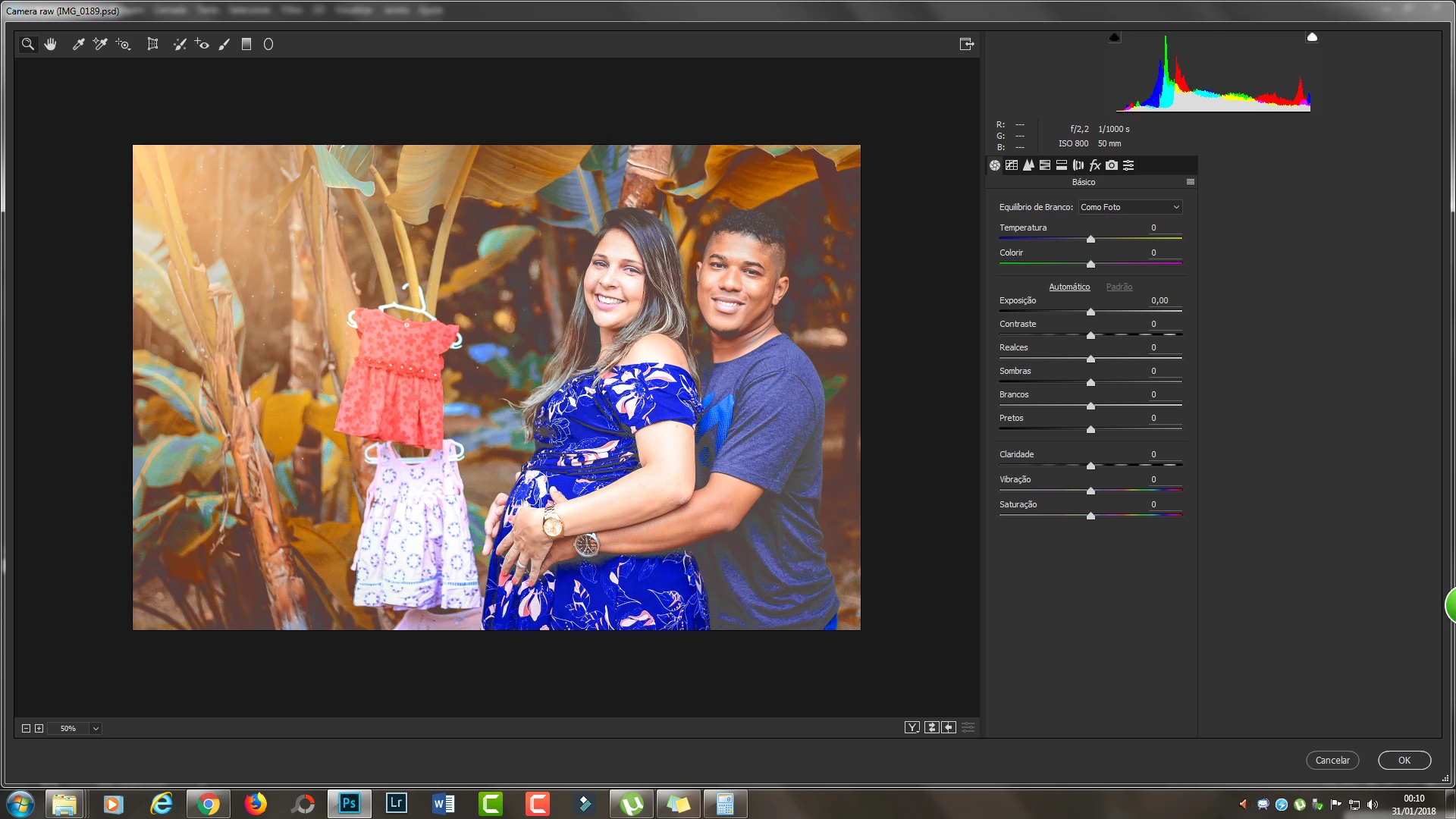This screenshot has width=1456, height=819.
Task: Open the 50% zoom level dropdown
Action: [96, 728]
